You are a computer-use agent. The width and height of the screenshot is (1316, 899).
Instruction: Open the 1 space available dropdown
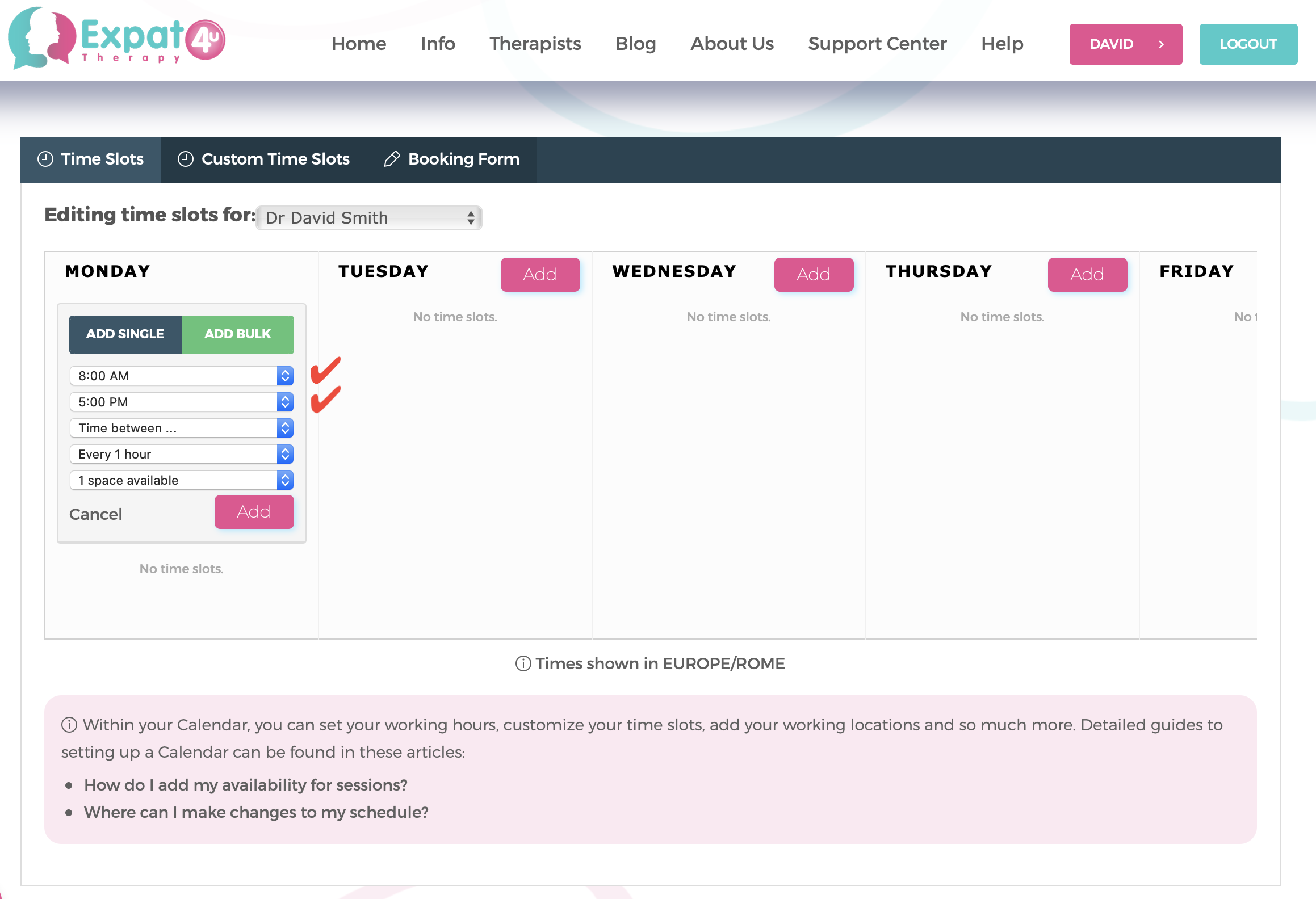point(181,480)
